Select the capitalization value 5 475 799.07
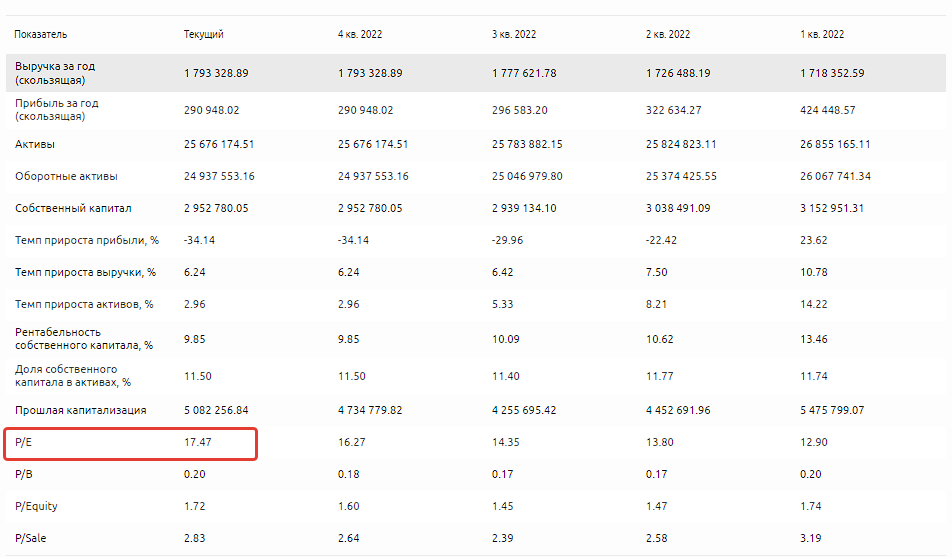This screenshot has width=952, height=558. [832, 410]
